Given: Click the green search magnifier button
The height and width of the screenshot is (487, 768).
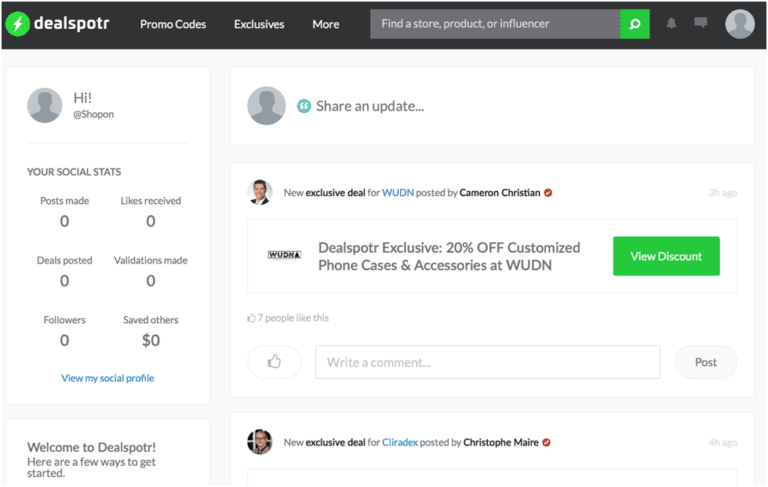Looking at the screenshot, I should click(x=635, y=24).
